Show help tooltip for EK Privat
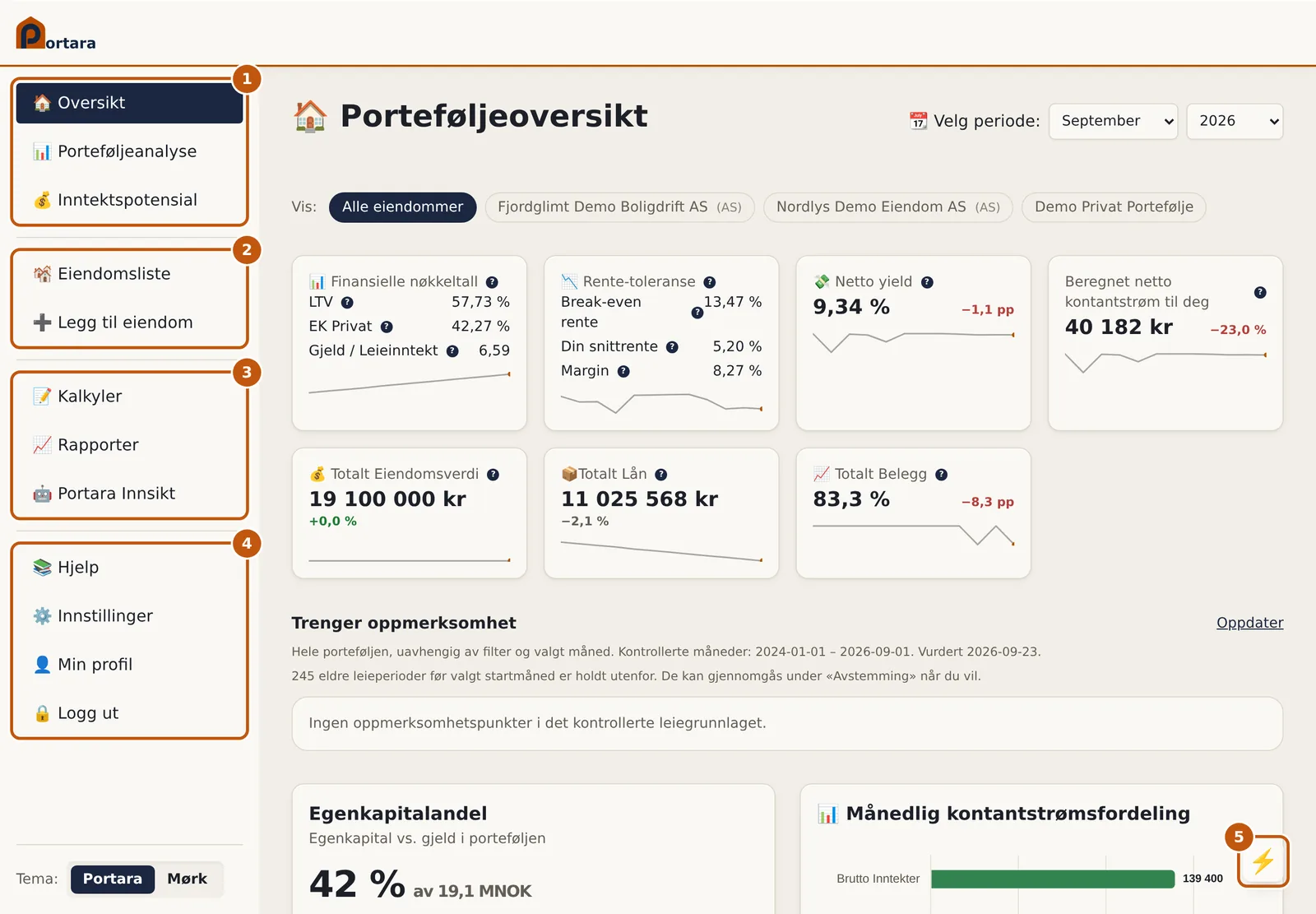Viewport: 1316px width, 914px height. pyautogui.click(x=387, y=327)
